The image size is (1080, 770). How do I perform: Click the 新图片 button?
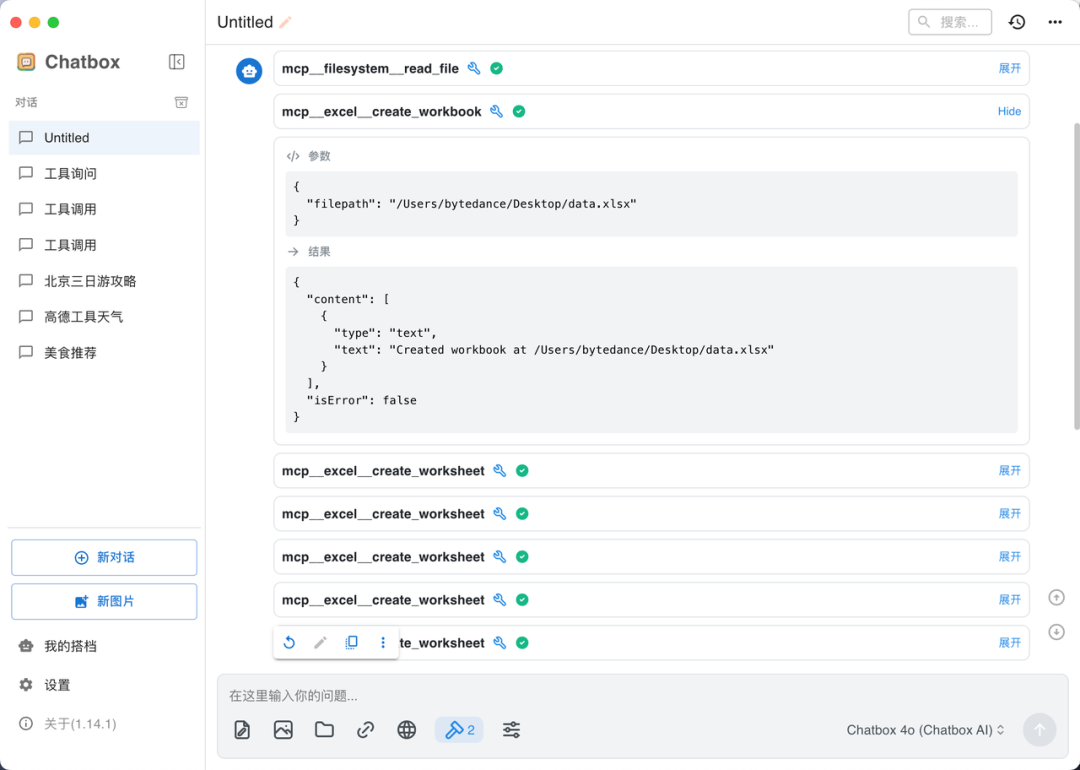click(104, 602)
